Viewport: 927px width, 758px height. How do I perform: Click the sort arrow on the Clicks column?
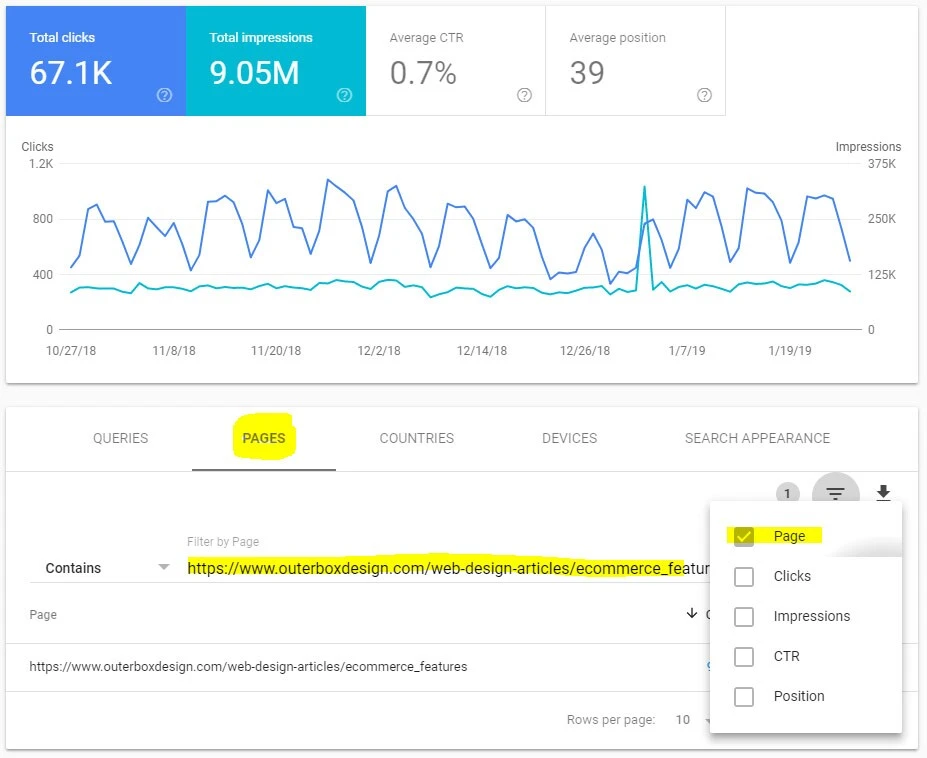tap(691, 613)
